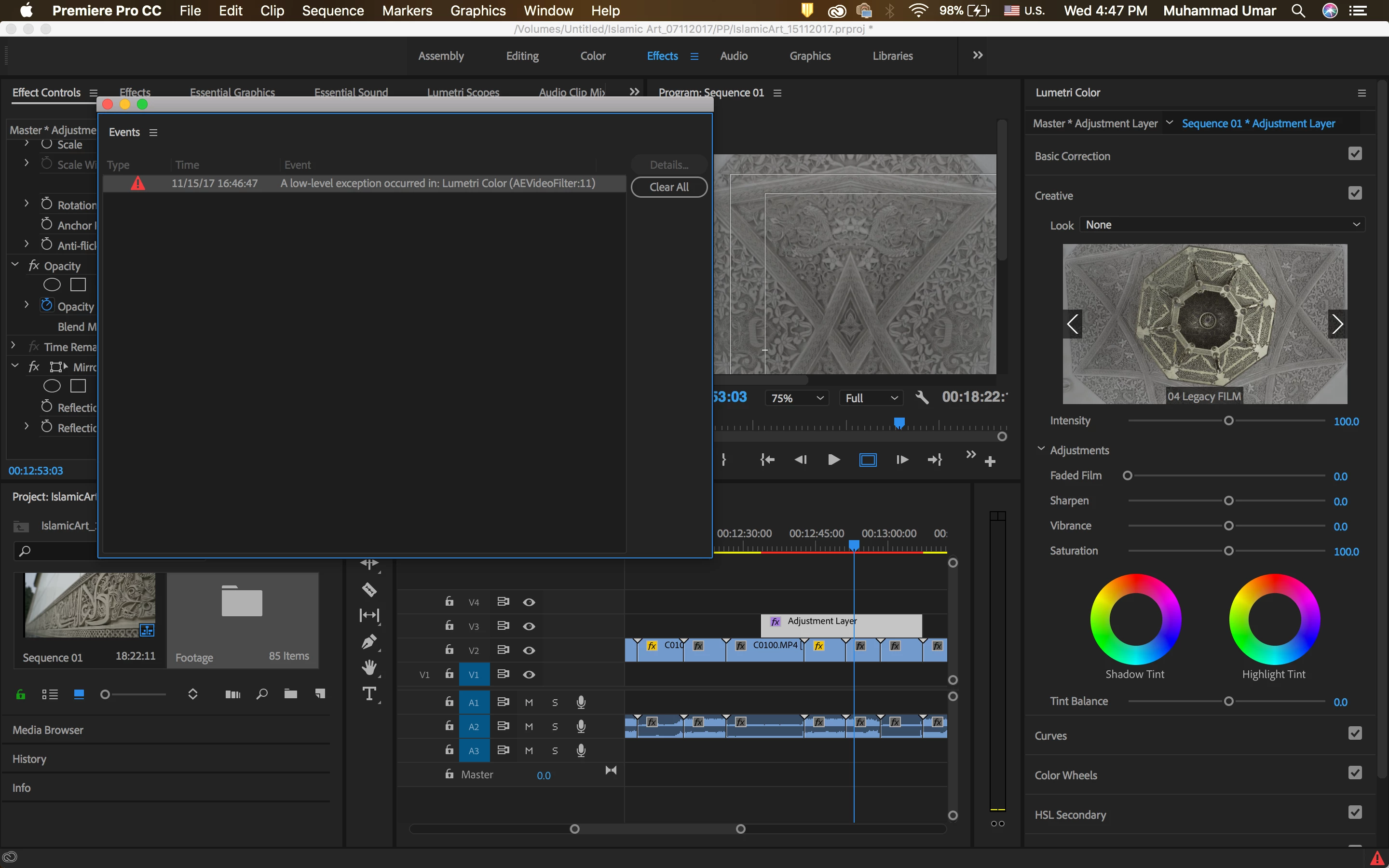1389x868 pixels.
Task: Click the New Bin folder icon
Action: coord(290,694)
